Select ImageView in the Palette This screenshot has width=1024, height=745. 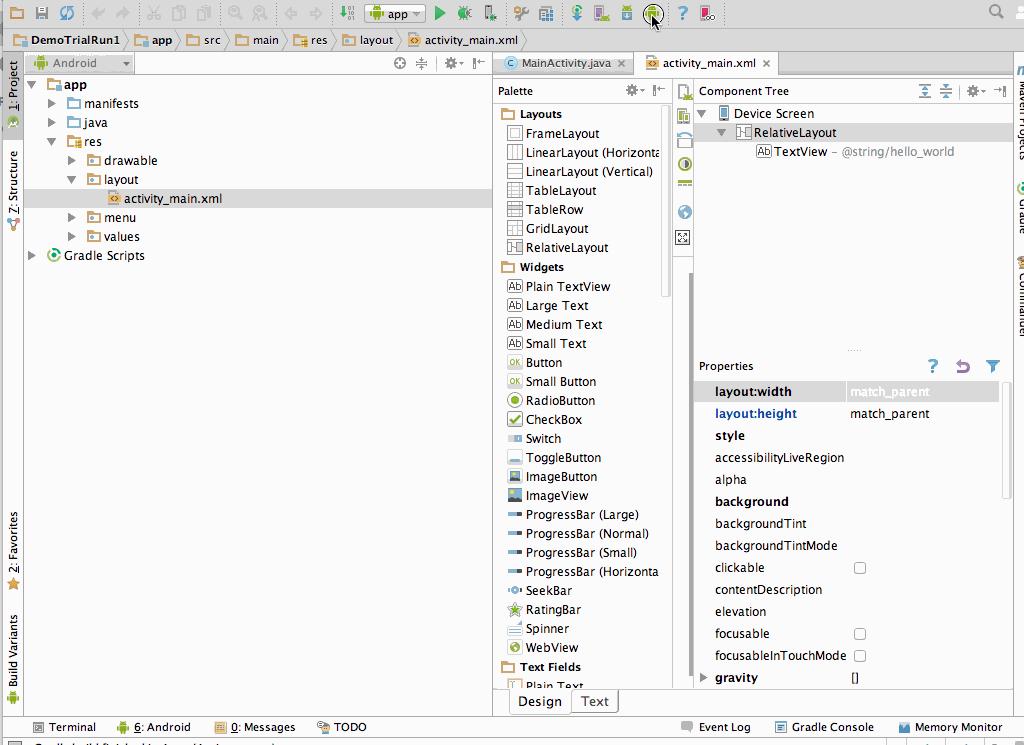tap(556, 496)
